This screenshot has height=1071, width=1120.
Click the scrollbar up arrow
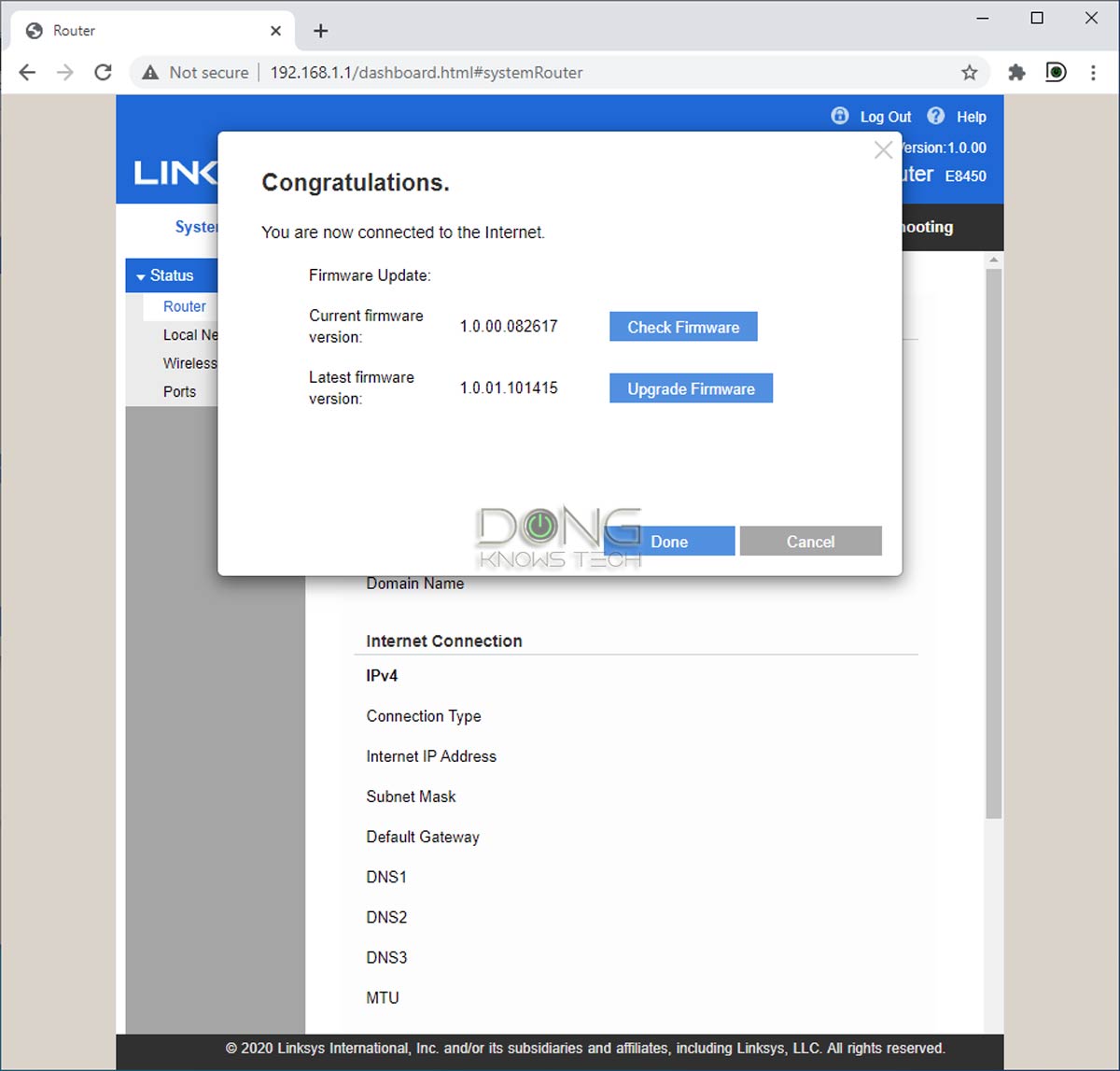993,260
